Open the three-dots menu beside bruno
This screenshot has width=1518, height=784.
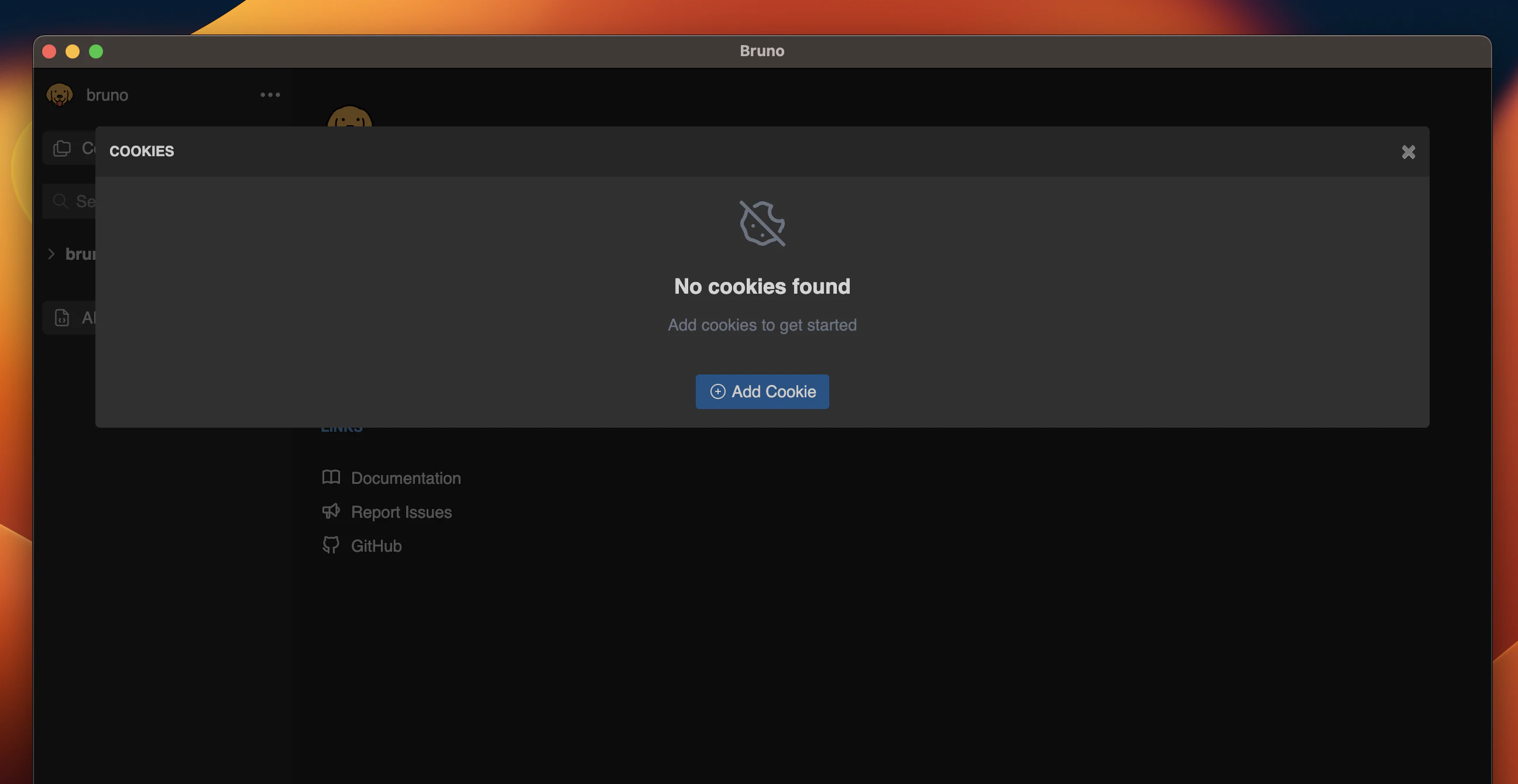(x=270, y=95)
